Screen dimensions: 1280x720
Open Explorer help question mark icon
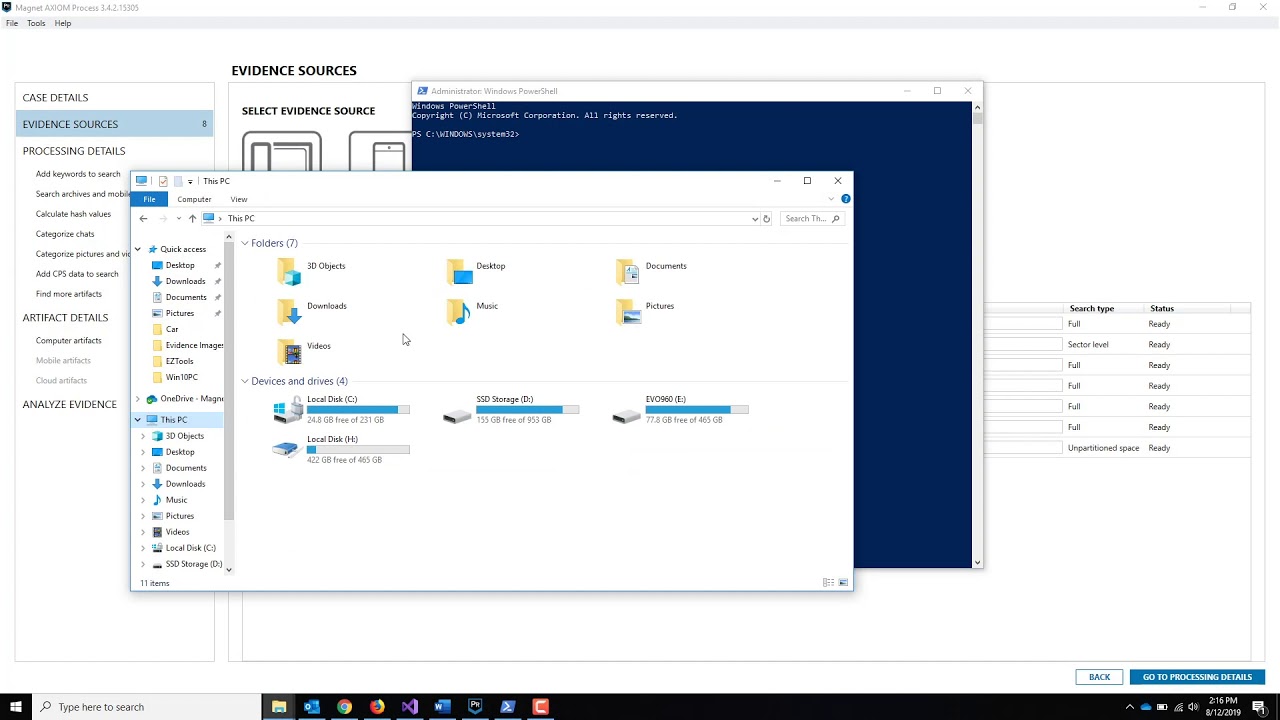click(845, 199)
